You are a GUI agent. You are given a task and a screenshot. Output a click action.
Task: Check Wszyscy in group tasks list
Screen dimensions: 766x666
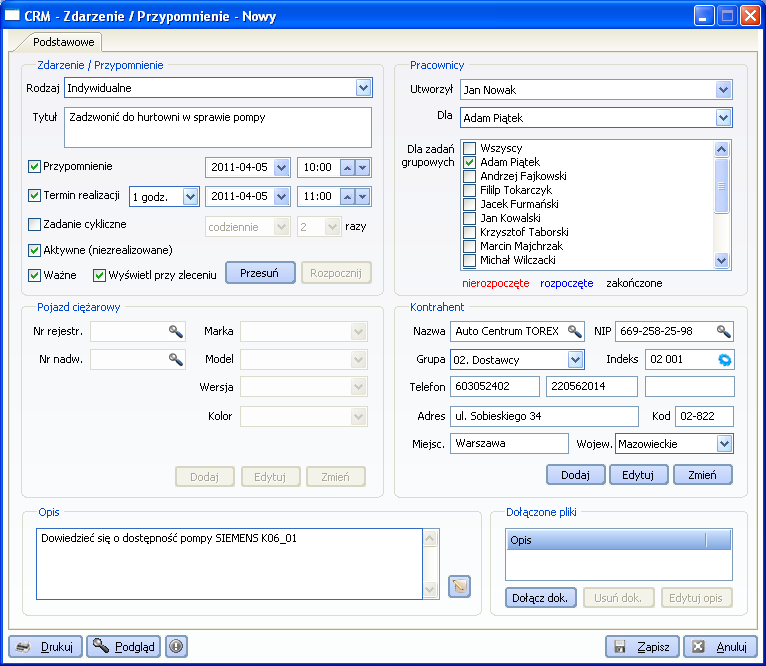[x=469, y=148]
